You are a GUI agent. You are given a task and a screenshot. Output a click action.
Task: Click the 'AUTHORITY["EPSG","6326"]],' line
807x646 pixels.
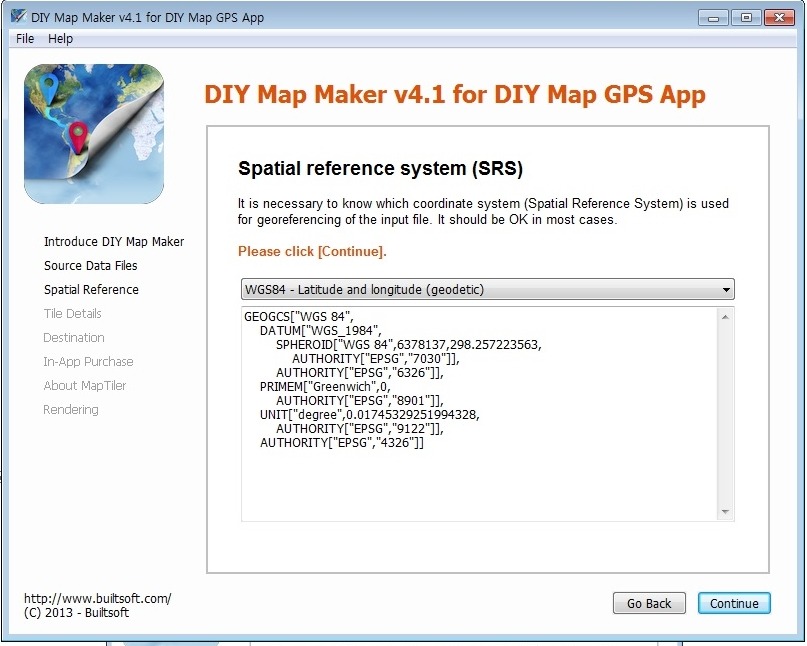click(x=360, y=373)
